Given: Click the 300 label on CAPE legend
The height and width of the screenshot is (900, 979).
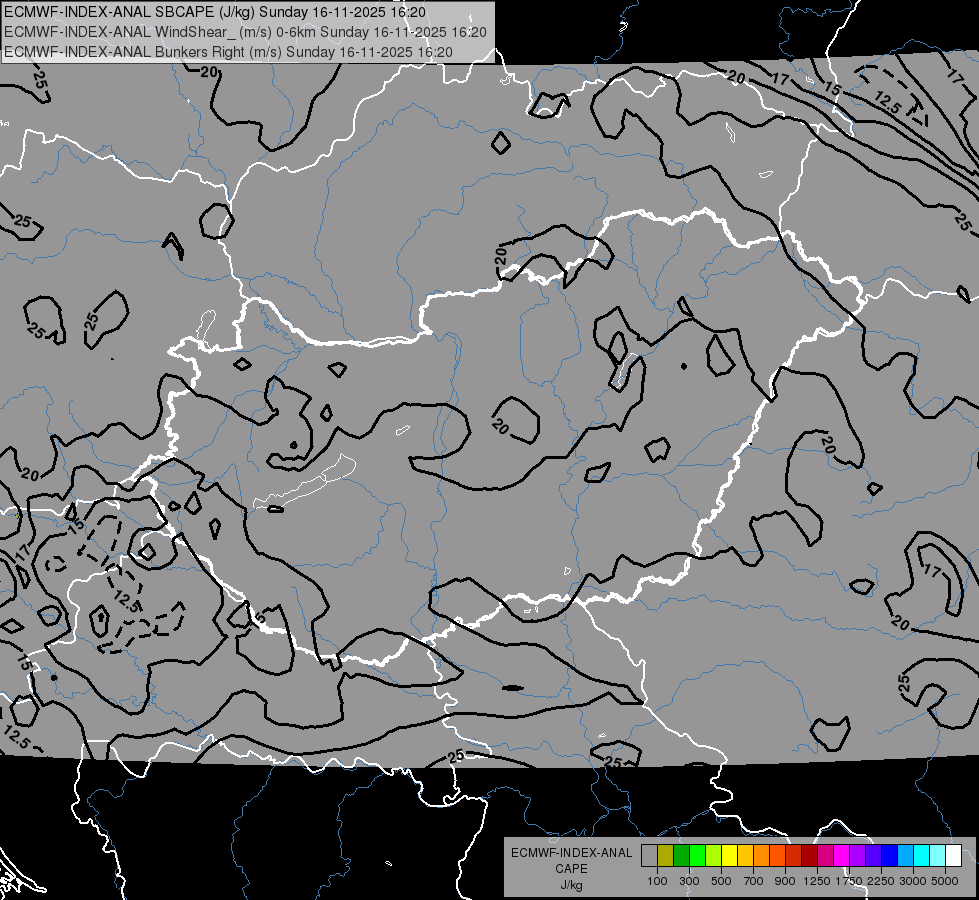Looking at the screenshot, I should point(689,881).
